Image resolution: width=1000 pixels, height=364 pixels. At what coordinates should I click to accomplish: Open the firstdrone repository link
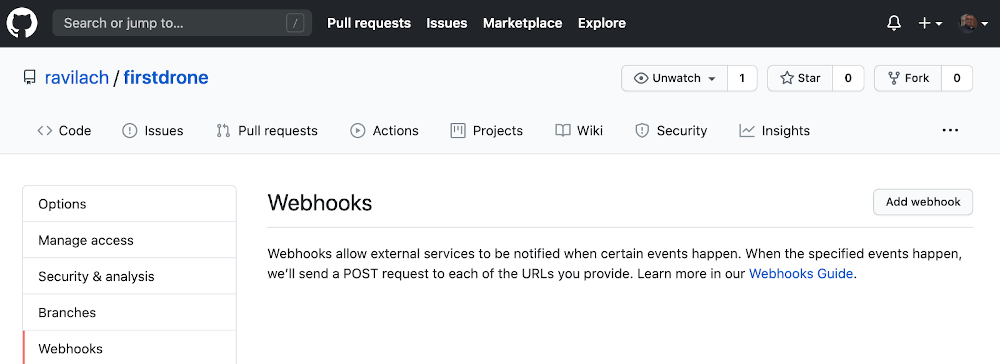[x=166, y=78]
